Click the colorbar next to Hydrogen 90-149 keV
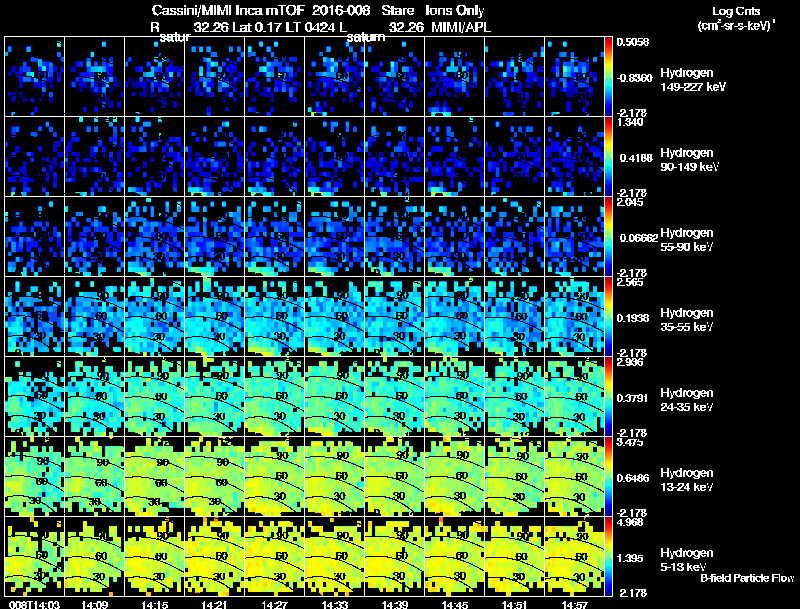The image size is (800, 609). (x=608, y=156)
